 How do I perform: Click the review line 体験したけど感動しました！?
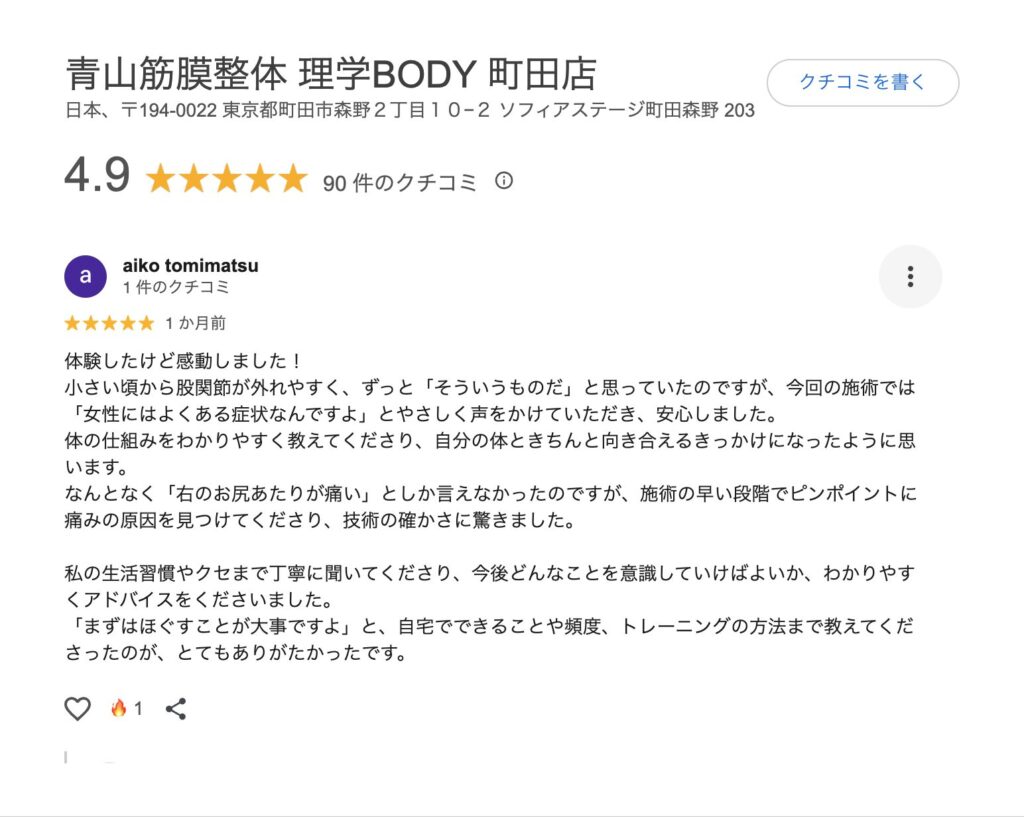coord(183,359)
